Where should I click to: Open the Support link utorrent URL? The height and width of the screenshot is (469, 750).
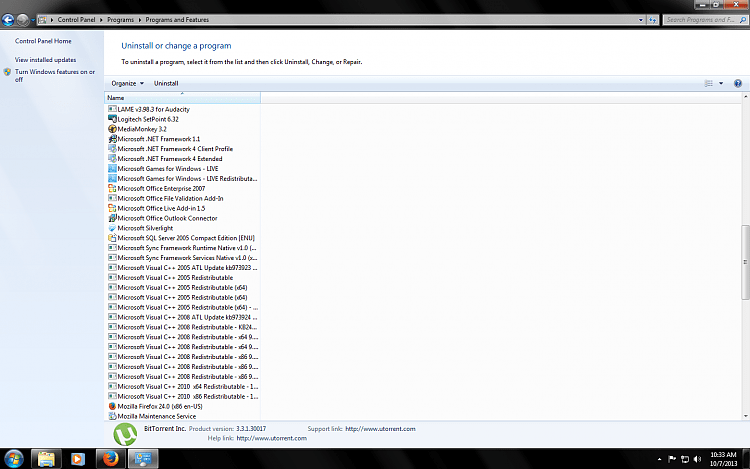(380, 429)
